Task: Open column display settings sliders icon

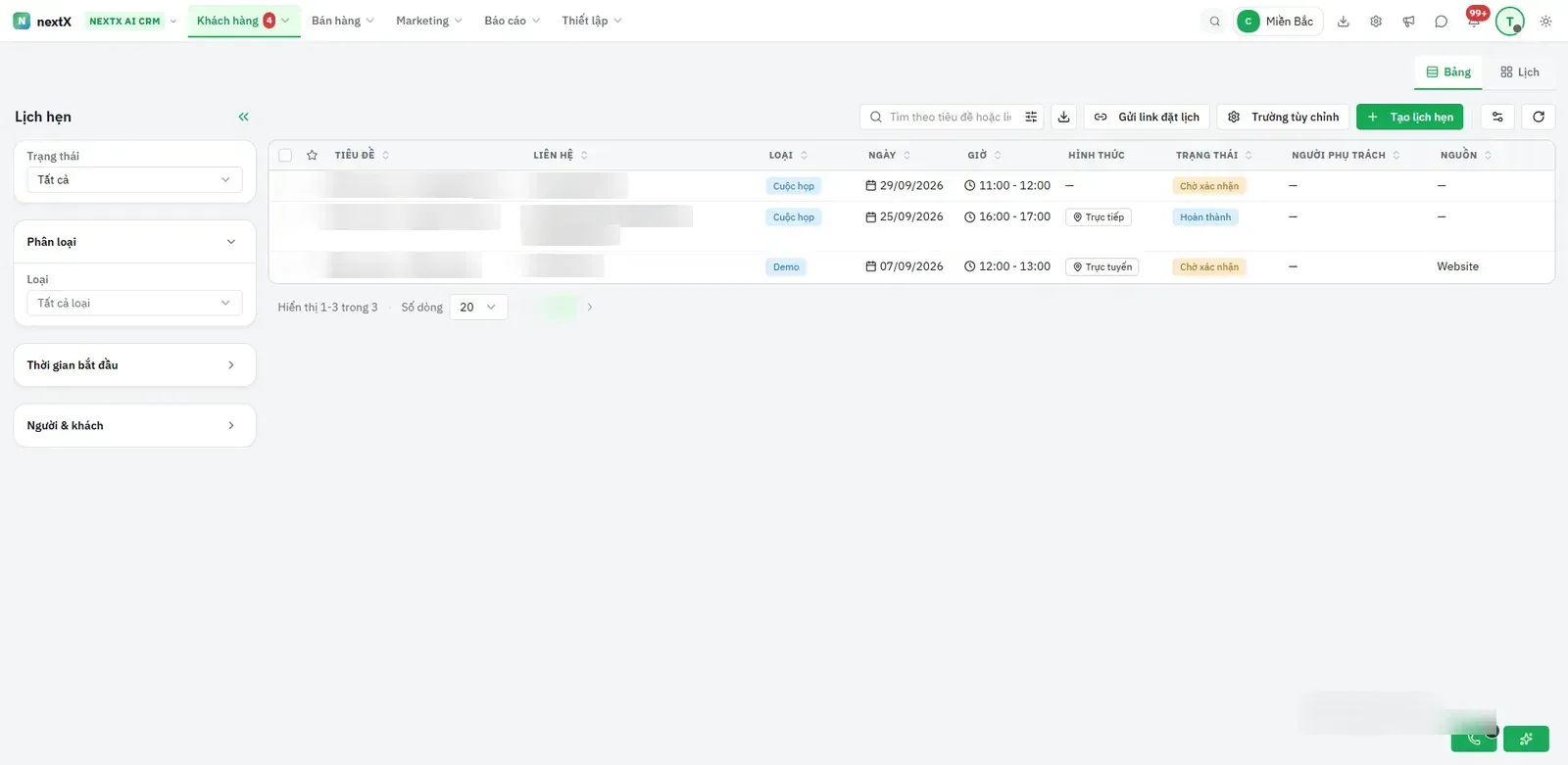Action: click(1497, 117)
